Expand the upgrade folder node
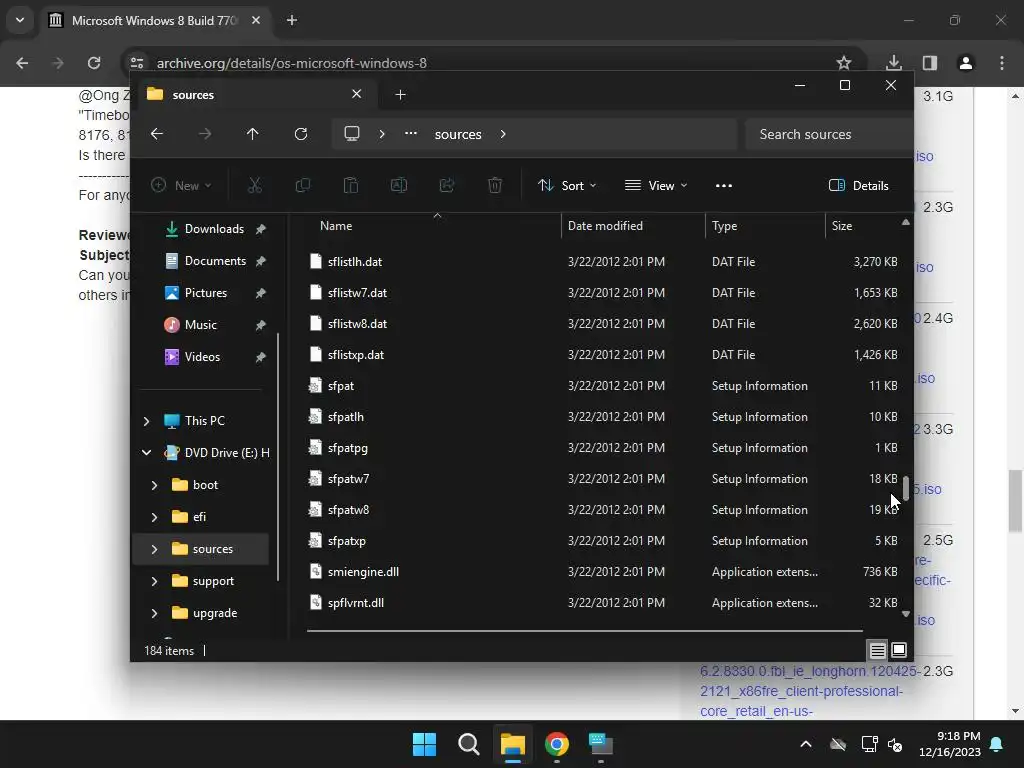This screenshot has height=768, width=1024. click(154, 613)
